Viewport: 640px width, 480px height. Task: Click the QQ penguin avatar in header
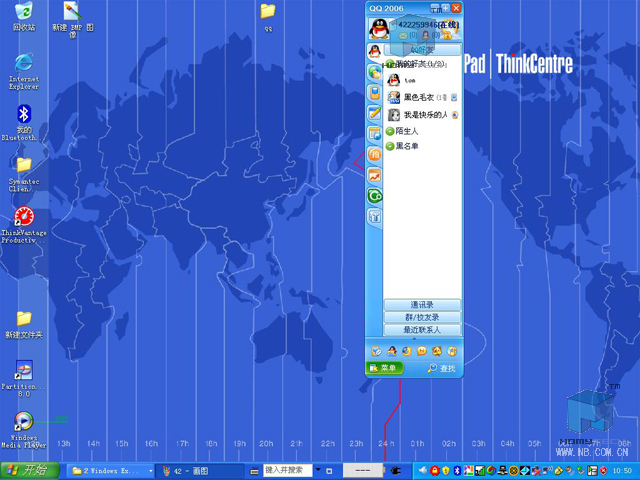381,29
